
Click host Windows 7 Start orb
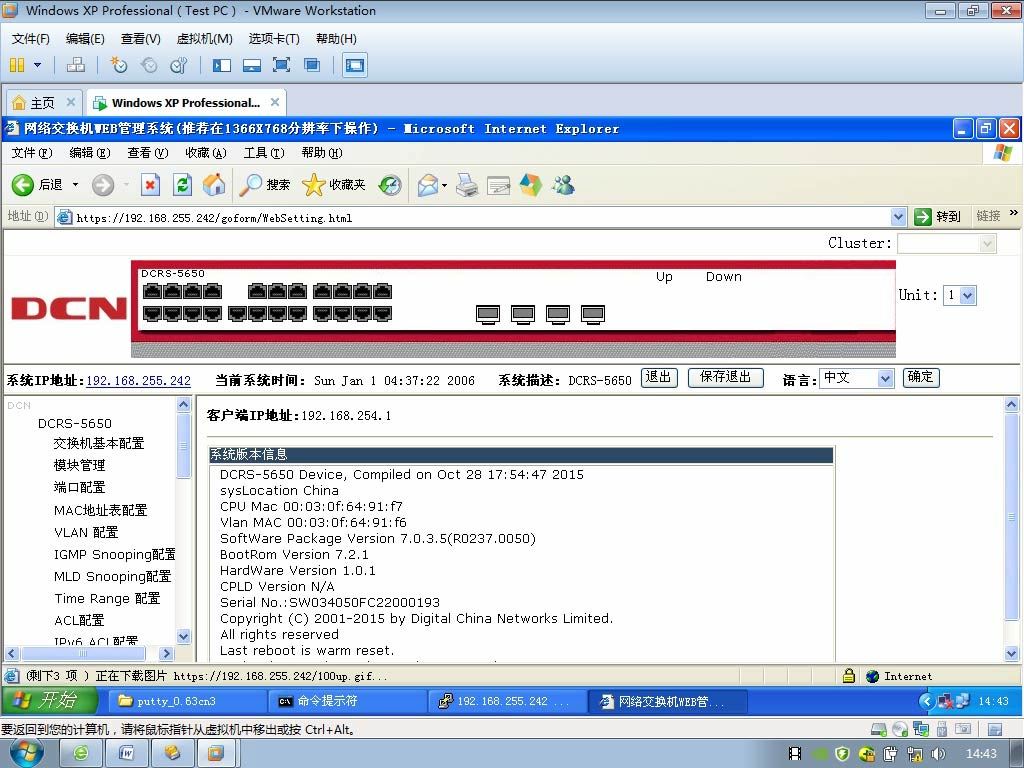coord(25,752)
